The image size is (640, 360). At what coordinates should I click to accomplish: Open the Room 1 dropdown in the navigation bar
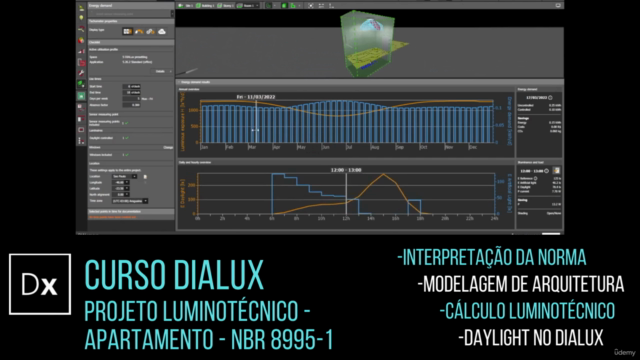tap(247, 6)
